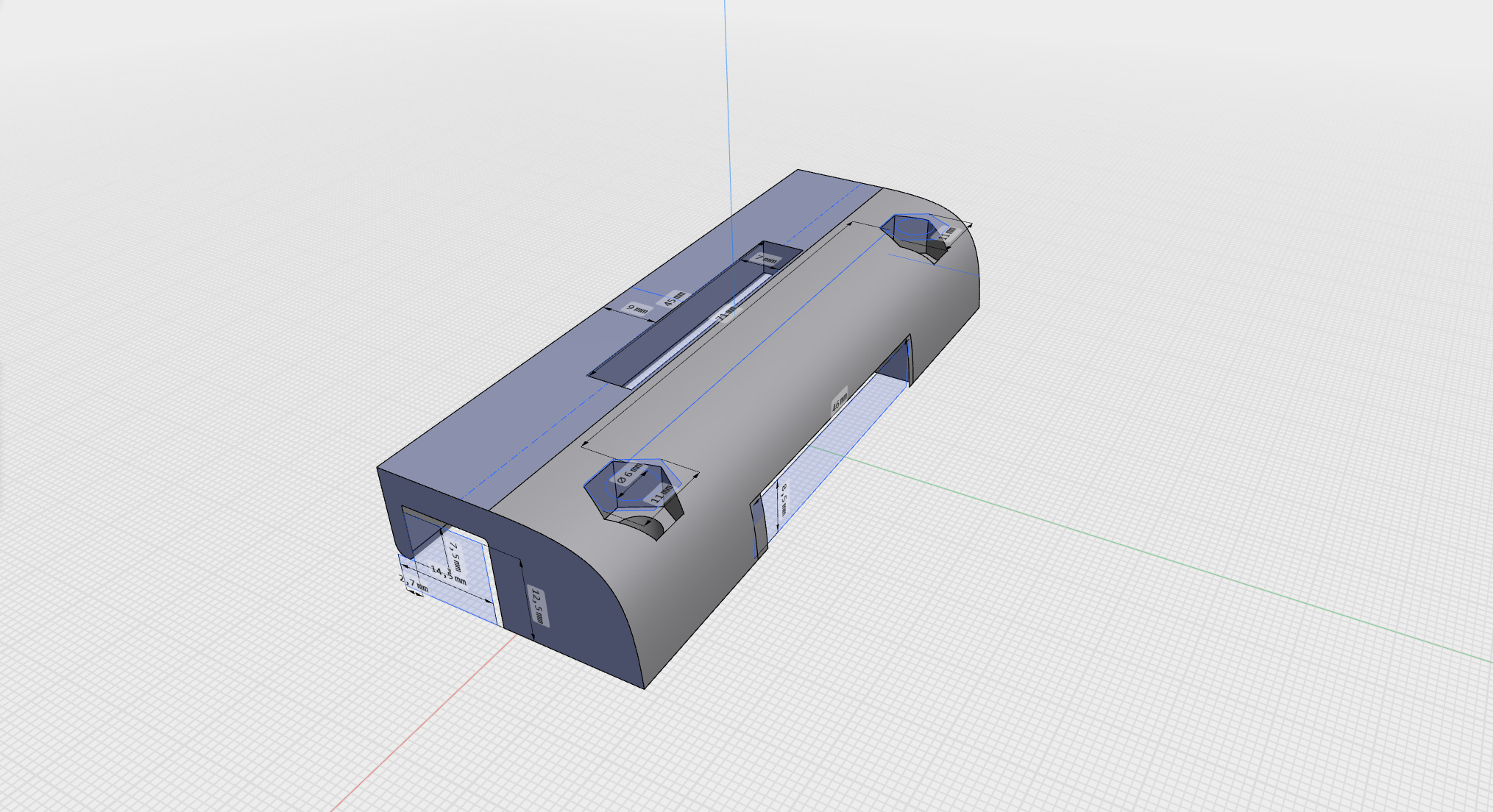1493x812 pixels.
Task: Click the 71 mm length dimension label
Action: pos(726,314)
